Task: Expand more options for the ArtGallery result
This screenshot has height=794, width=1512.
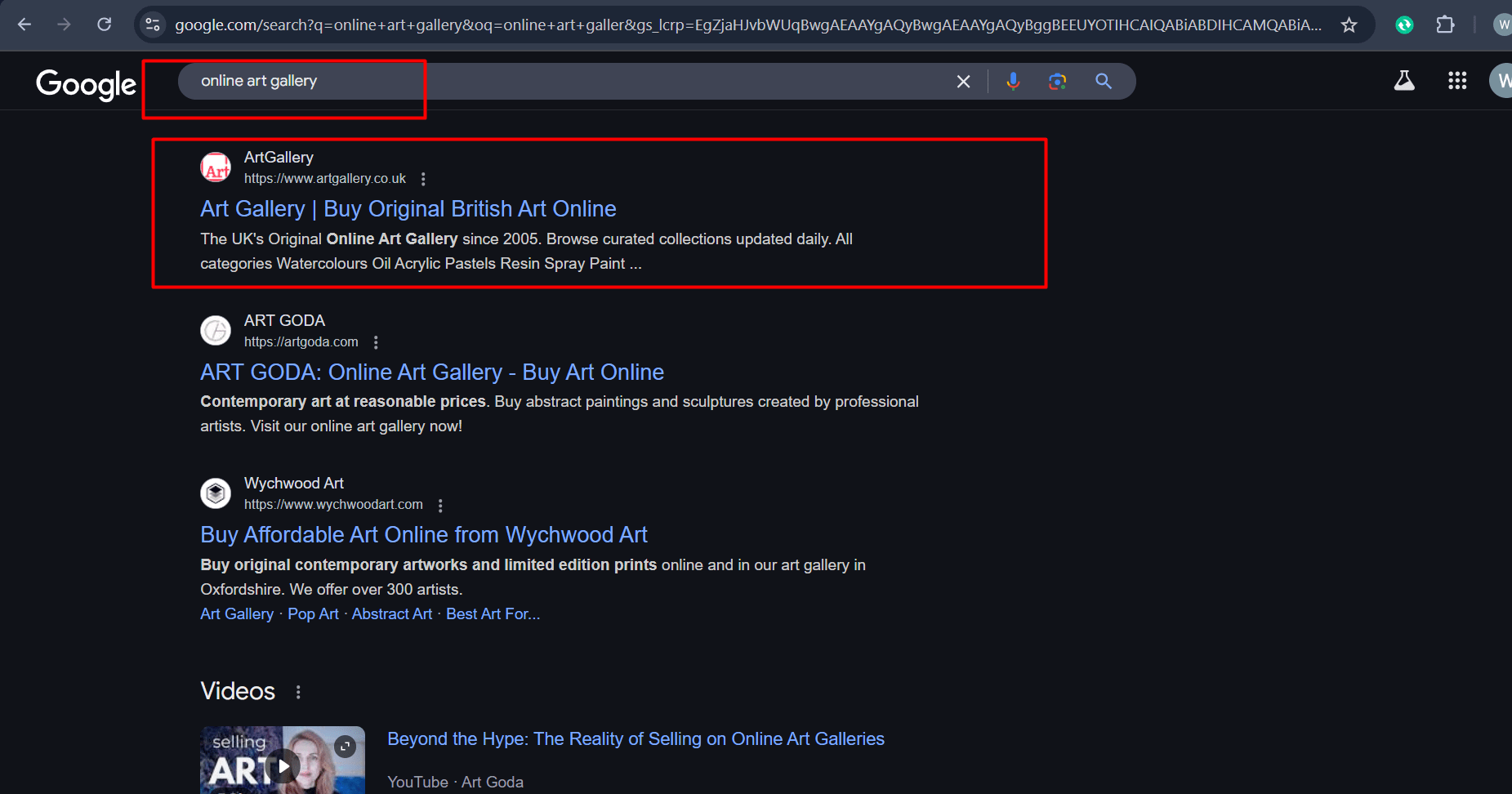Action: [x=422, y=179]
